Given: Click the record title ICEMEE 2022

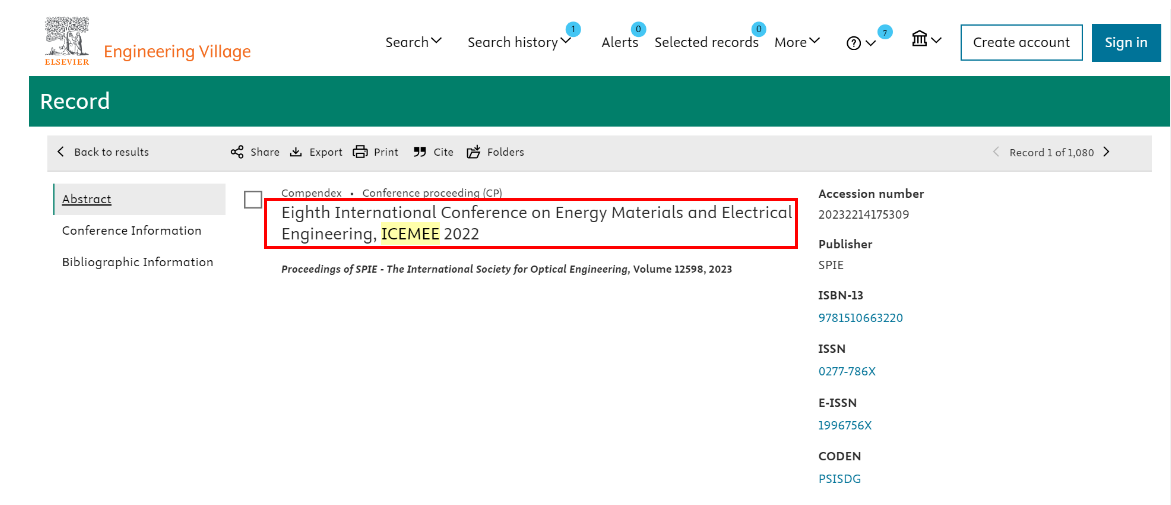Looking at the screenshot, I should coord(536,223).
